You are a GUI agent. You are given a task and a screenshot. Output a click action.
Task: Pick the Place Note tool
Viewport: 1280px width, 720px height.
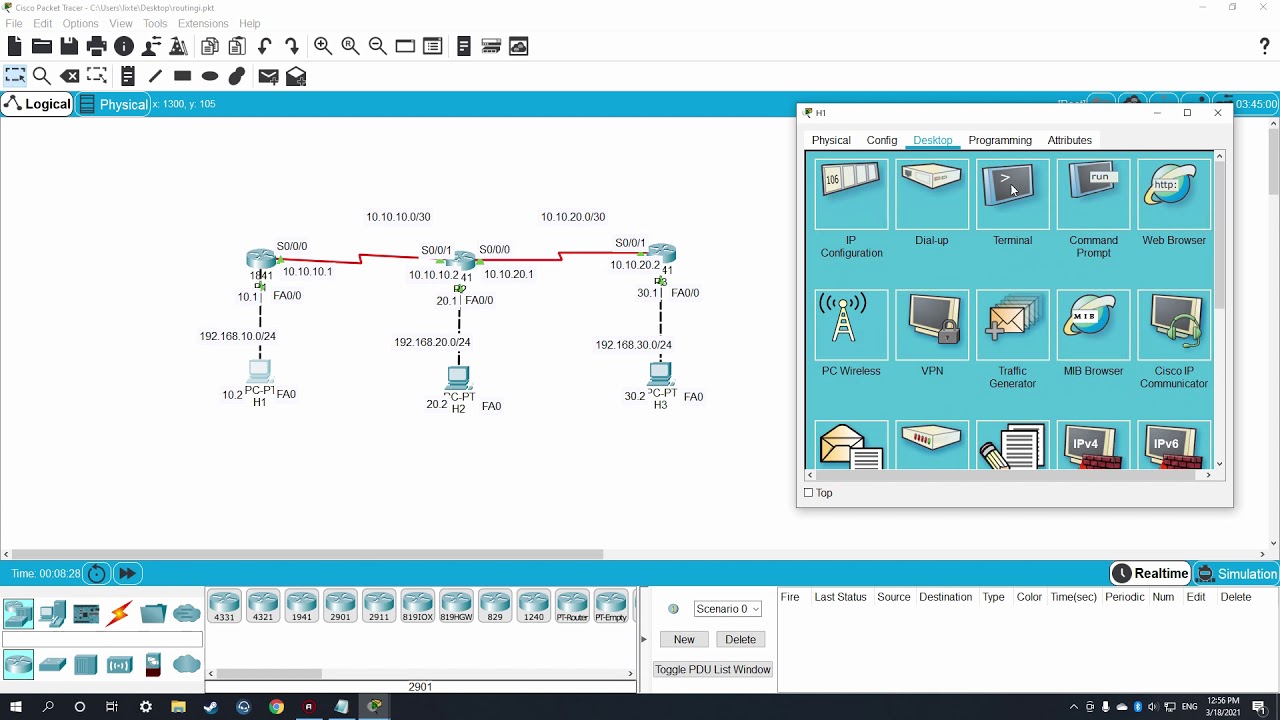128,76
